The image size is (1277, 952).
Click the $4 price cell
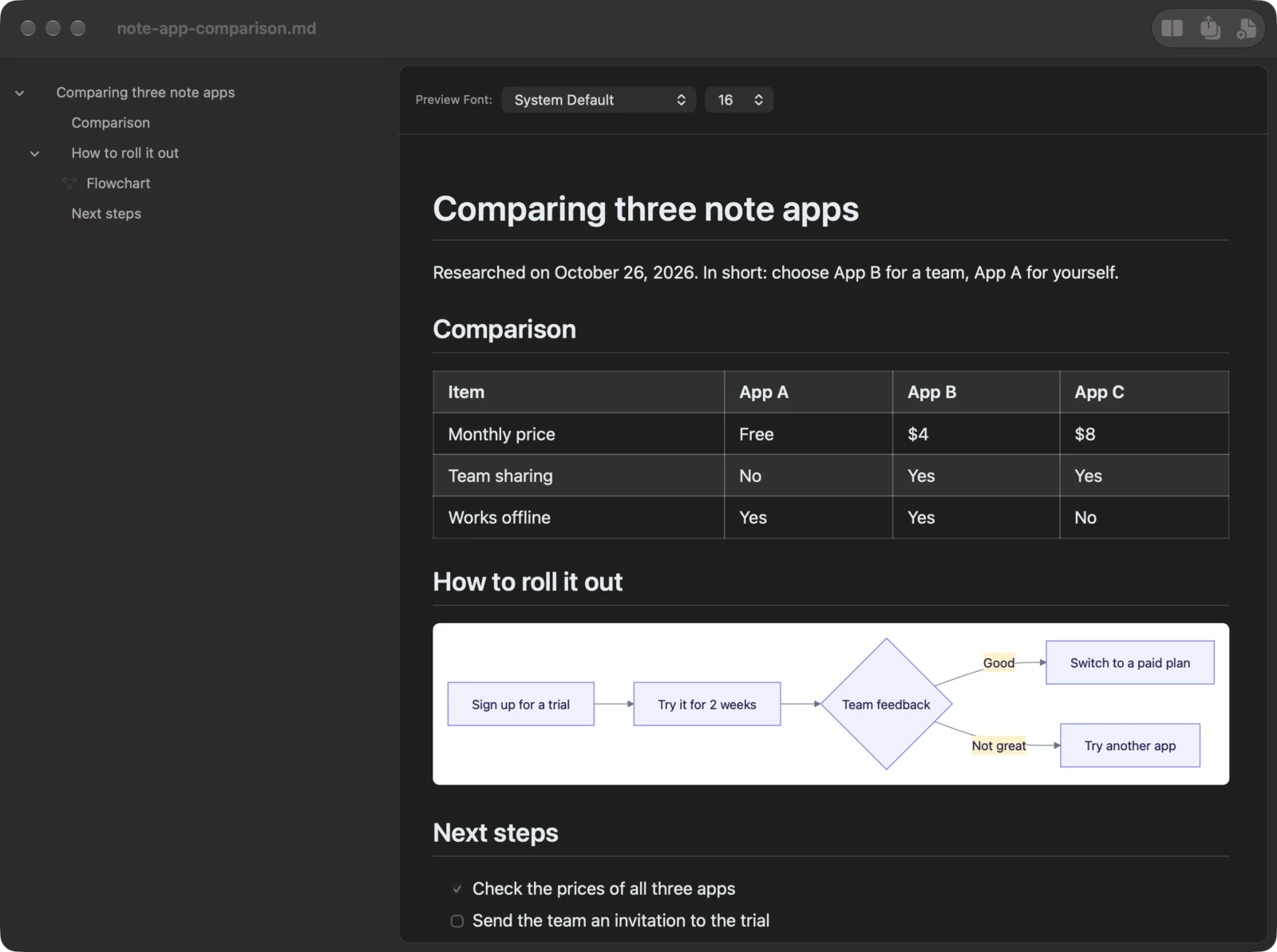976,434
